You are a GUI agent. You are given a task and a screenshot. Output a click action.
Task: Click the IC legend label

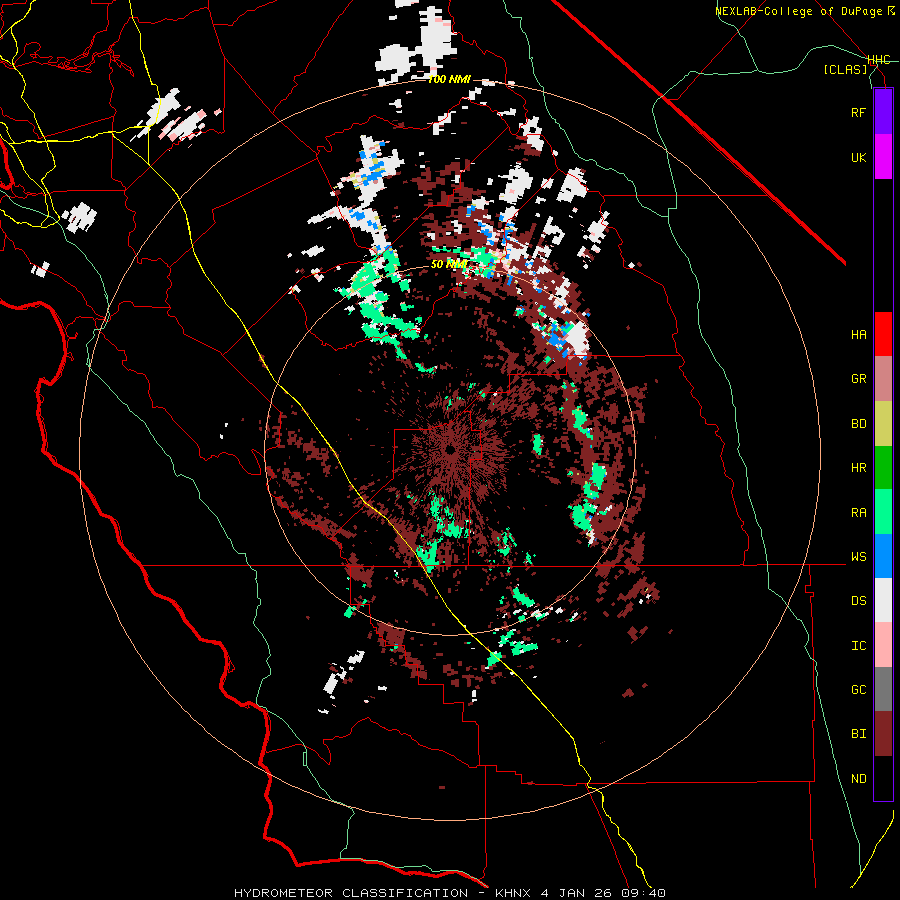[858, 646]
